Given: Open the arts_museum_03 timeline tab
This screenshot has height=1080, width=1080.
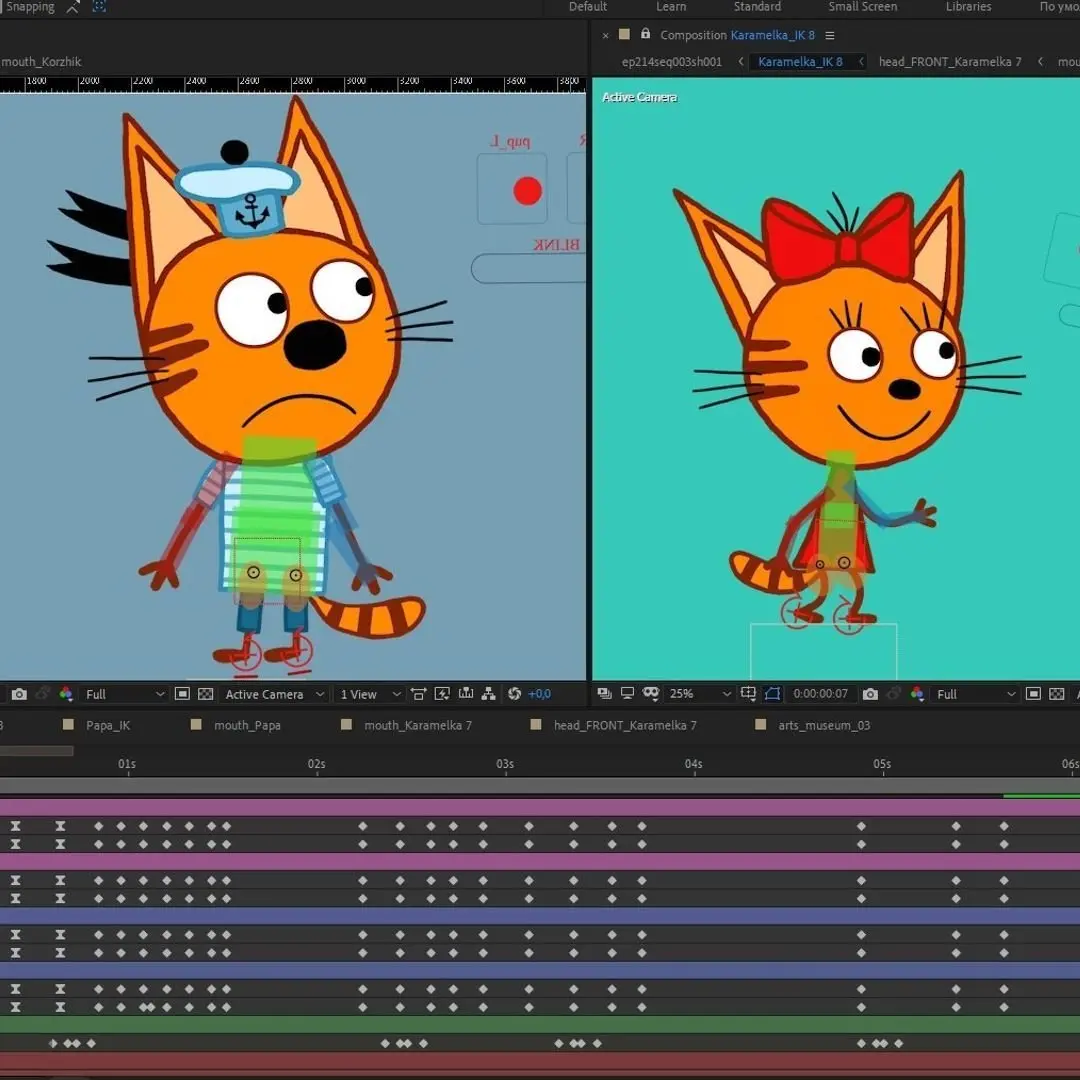Looking at the screenshot, I should (823, 725).
